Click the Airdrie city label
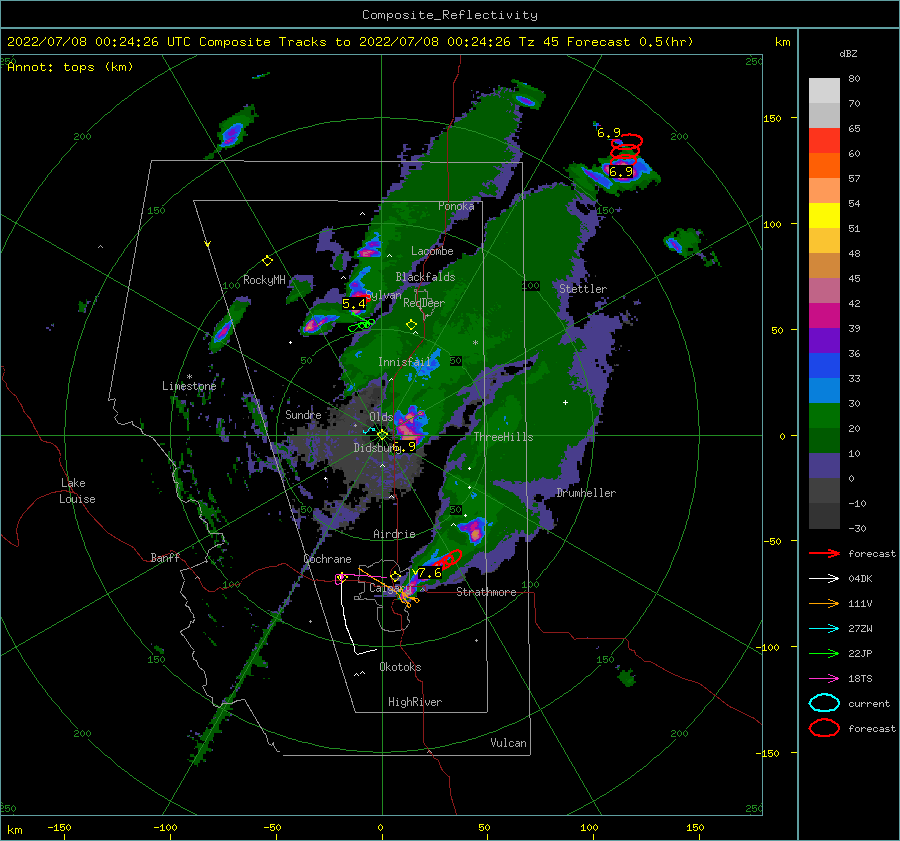This screenshot has height=841, width=900. pyautogui.click(x=394, y=534)
